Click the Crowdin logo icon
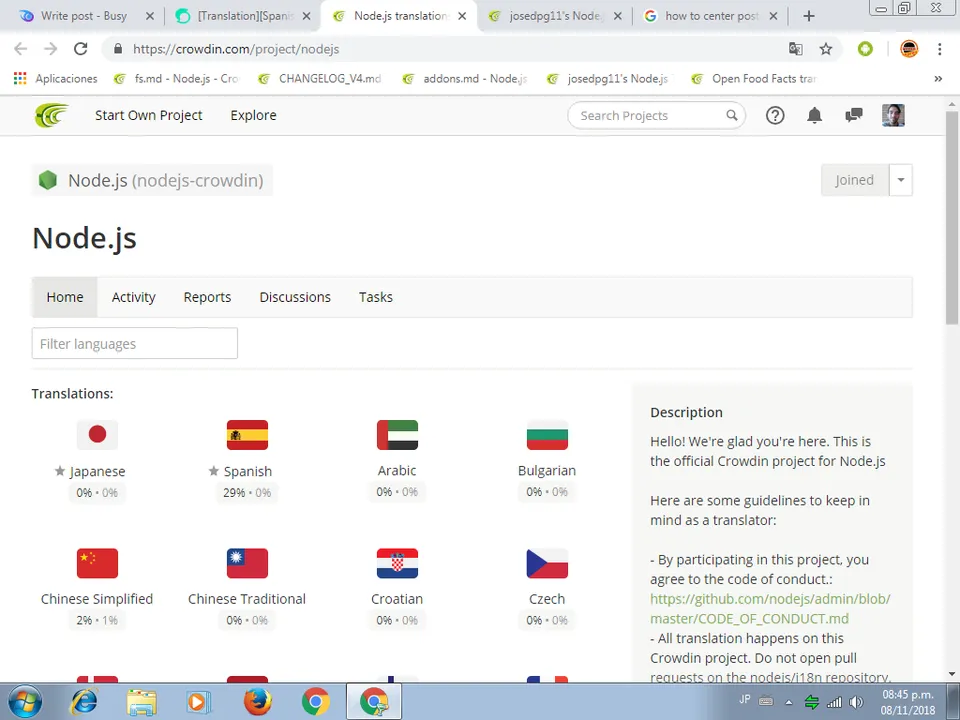This screenshot has width=960, height=720. point(51,115)
